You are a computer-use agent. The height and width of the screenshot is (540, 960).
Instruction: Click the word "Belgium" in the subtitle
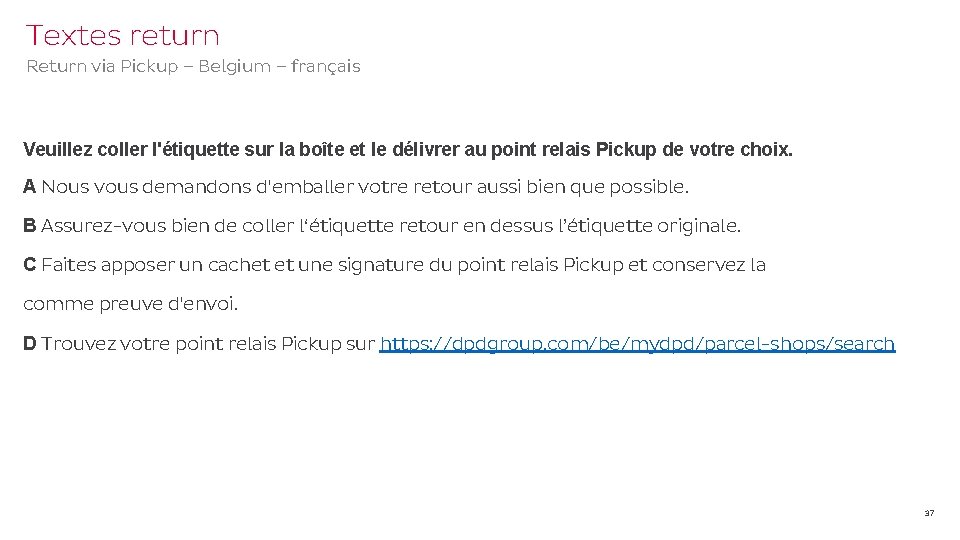click(234, 67)
